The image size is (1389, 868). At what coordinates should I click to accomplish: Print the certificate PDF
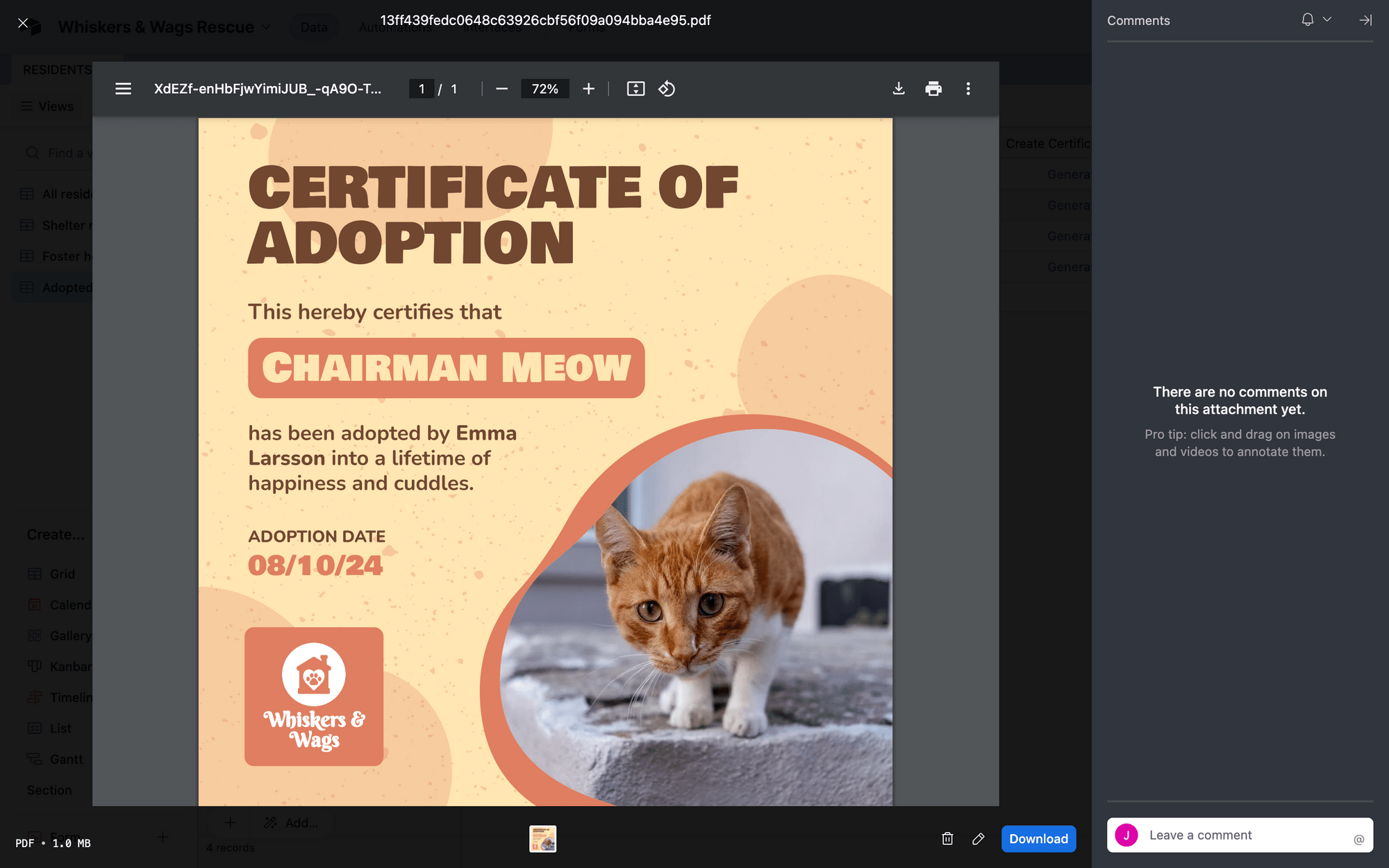point(933,89)
